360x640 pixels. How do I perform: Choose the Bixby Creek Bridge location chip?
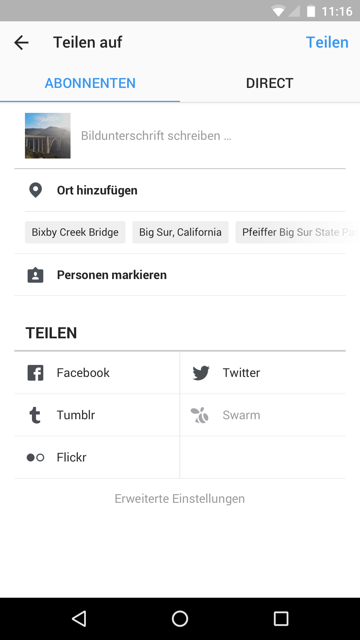[75, 232]
